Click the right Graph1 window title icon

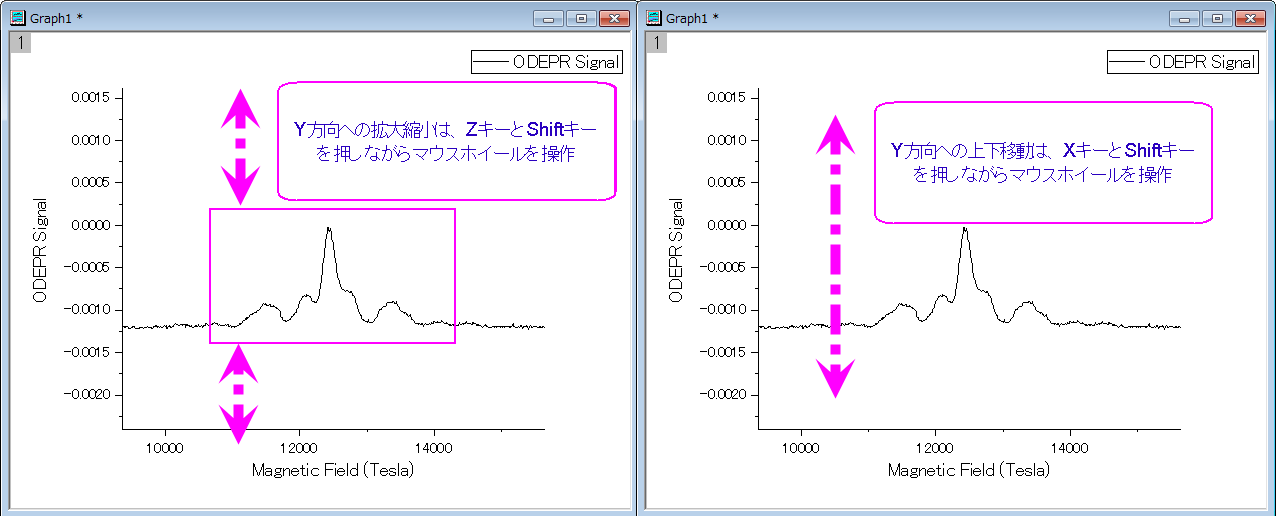653,18
